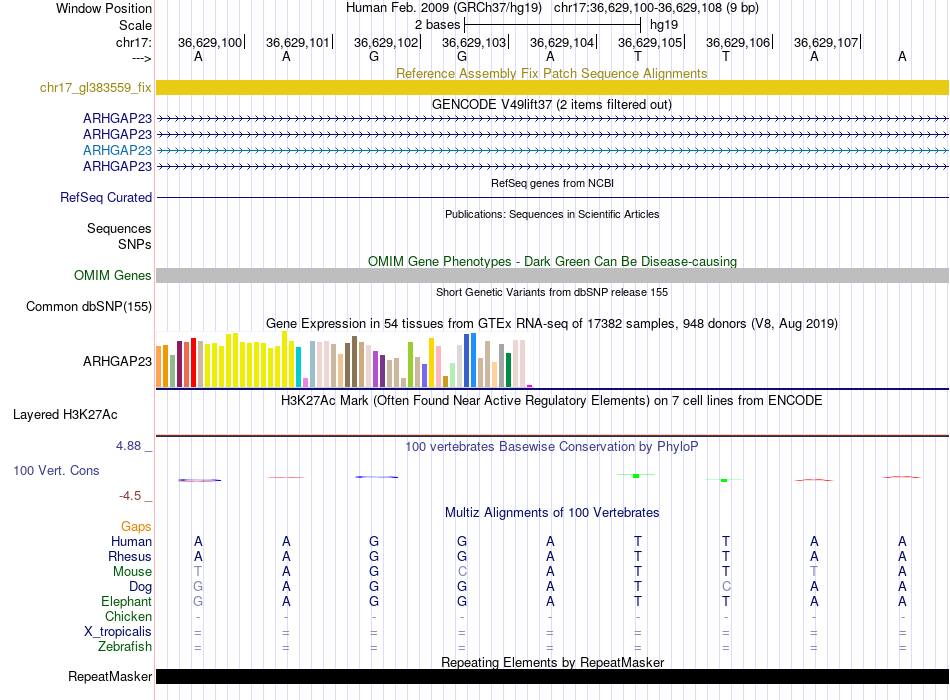Select the Zebrafish species label
Image resolution: width=950 pixels, height=700 pixels.
click(x=125, y=647)
